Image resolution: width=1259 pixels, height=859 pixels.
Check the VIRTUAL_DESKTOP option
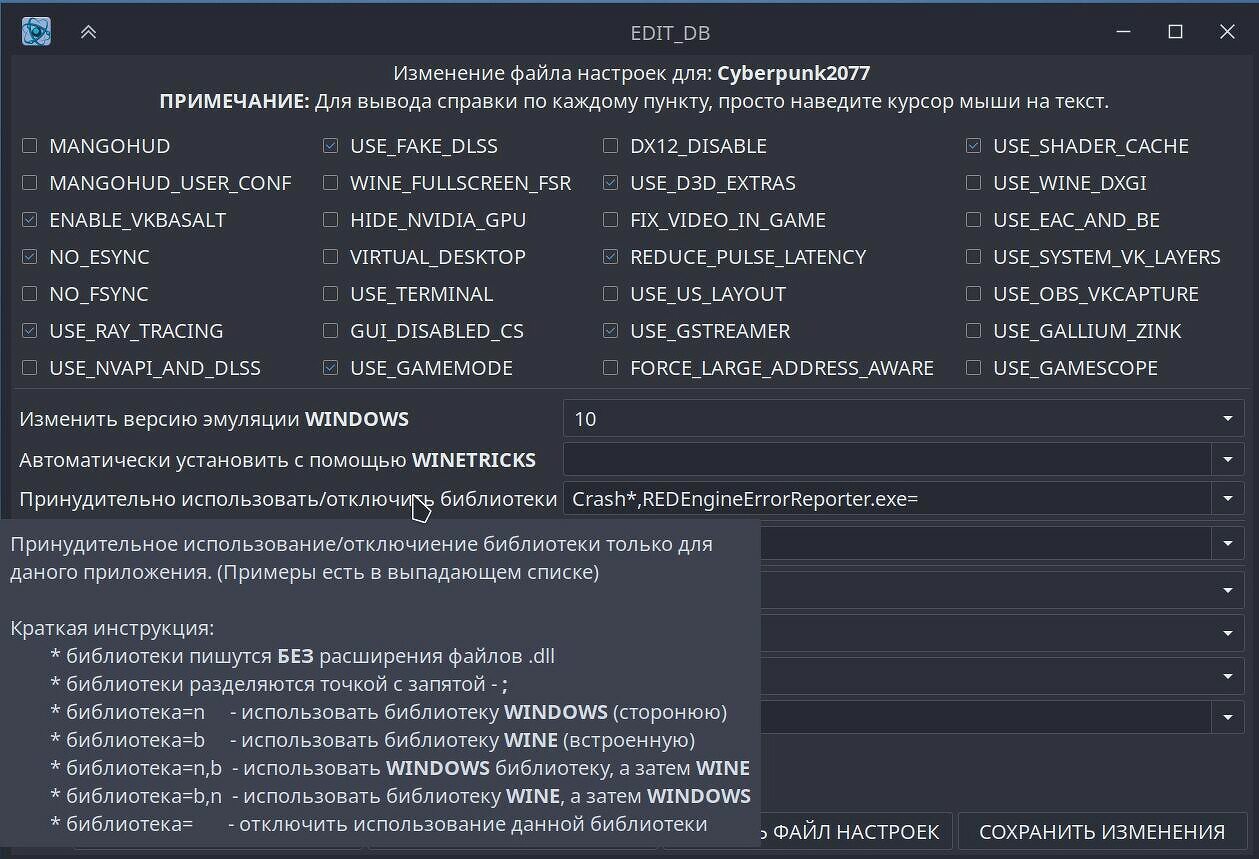pos(331,257)
